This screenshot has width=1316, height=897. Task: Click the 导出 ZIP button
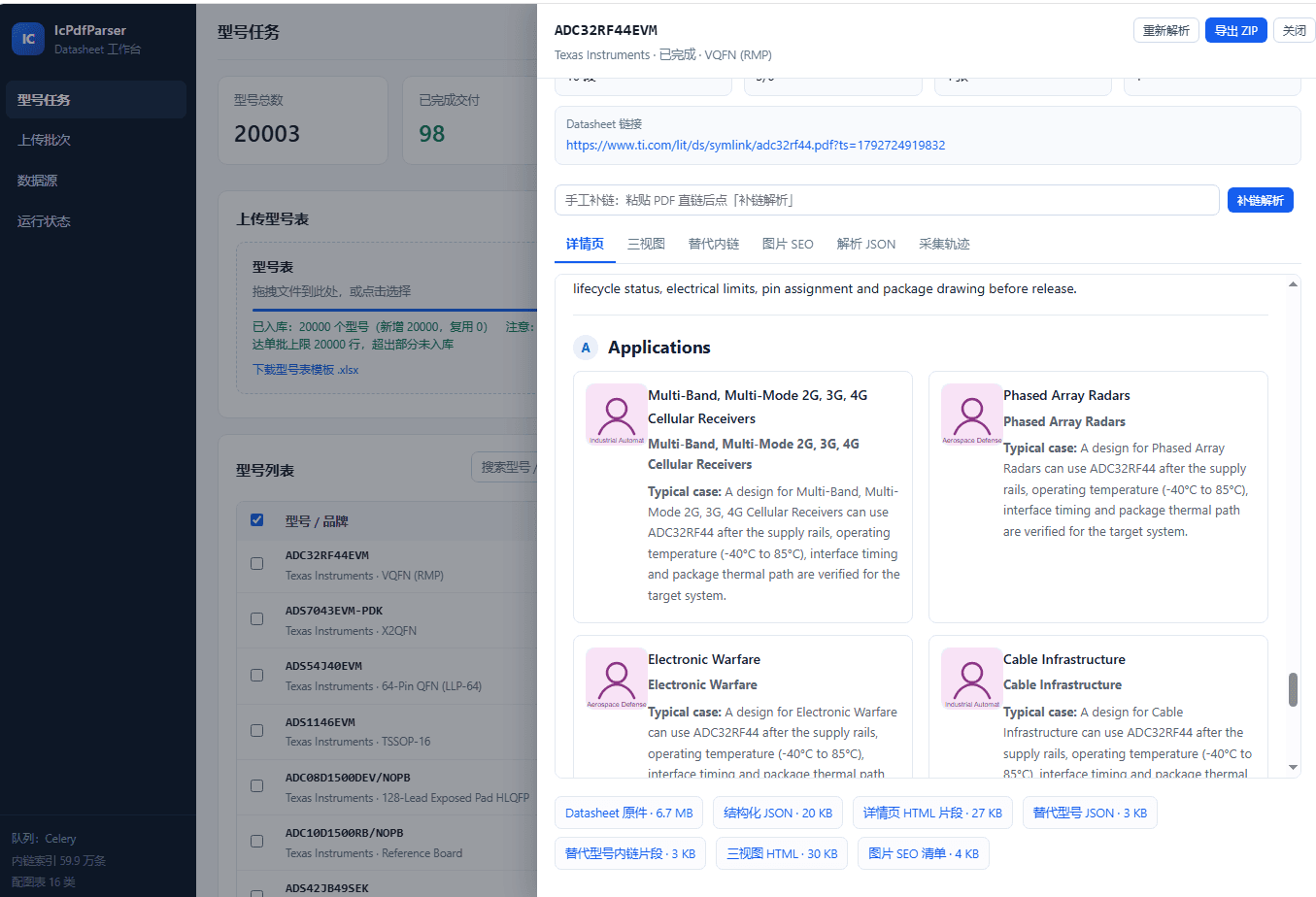click(1236, 30)
